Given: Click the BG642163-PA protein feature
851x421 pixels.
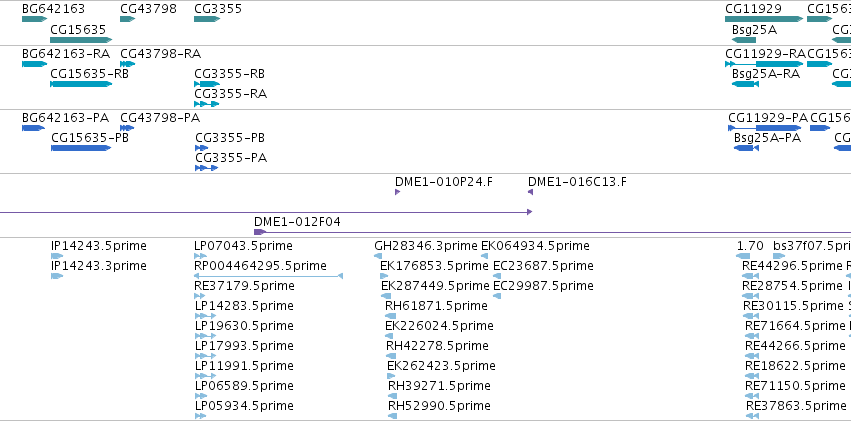Looking at the screenshot, I should (34, 128).
